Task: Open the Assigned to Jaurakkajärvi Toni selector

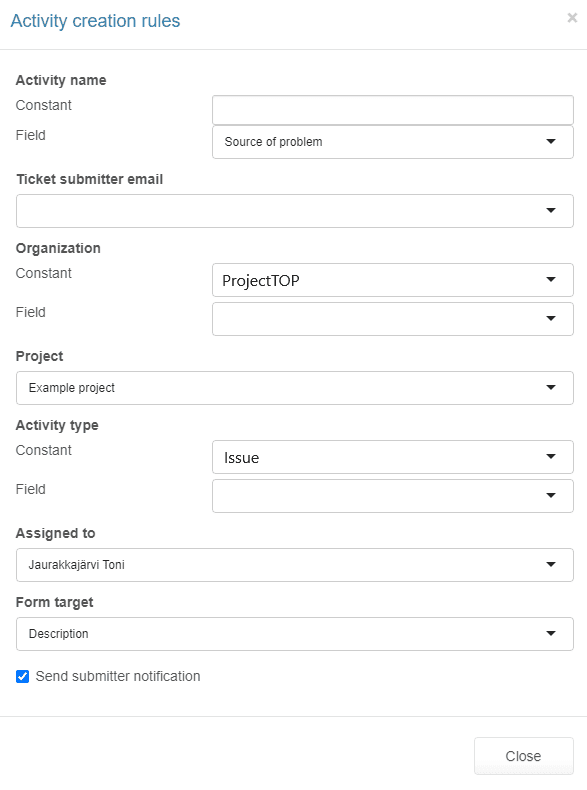Action: pos(295,565)
